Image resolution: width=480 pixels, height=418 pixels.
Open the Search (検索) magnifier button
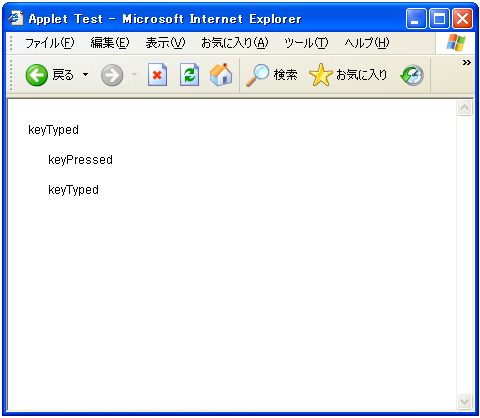[272, 75]
